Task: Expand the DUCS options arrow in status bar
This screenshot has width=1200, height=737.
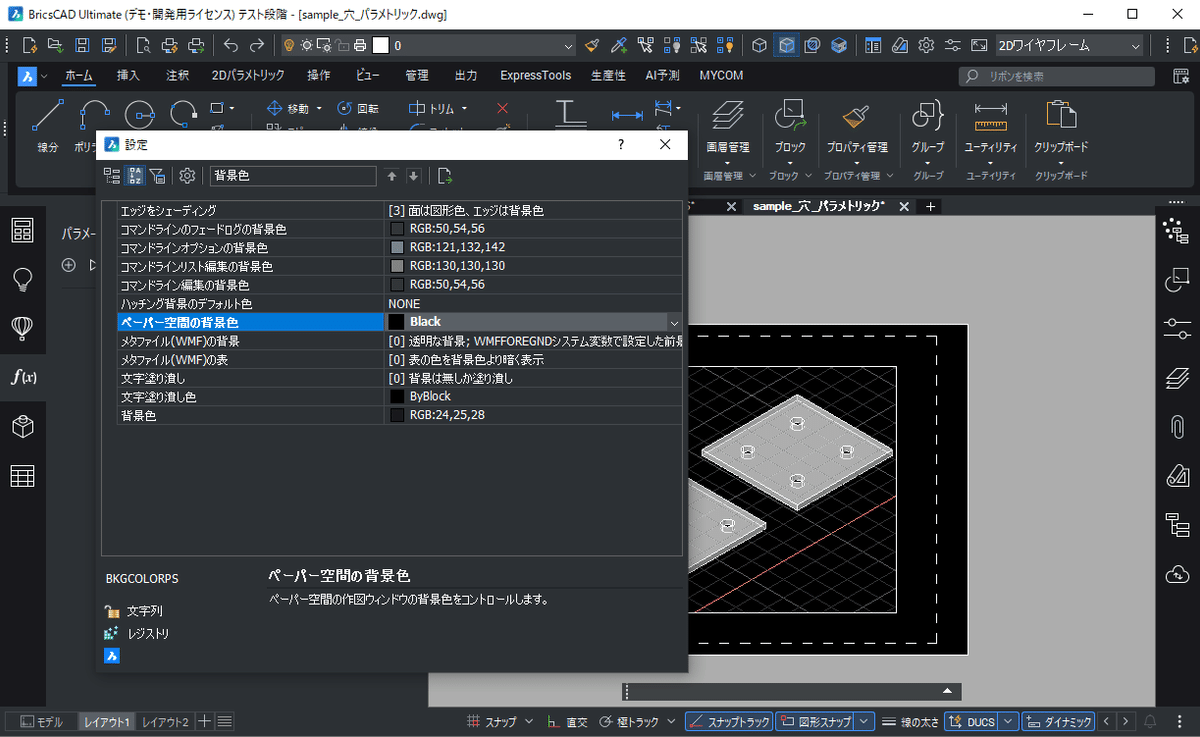Action: 1008,721
